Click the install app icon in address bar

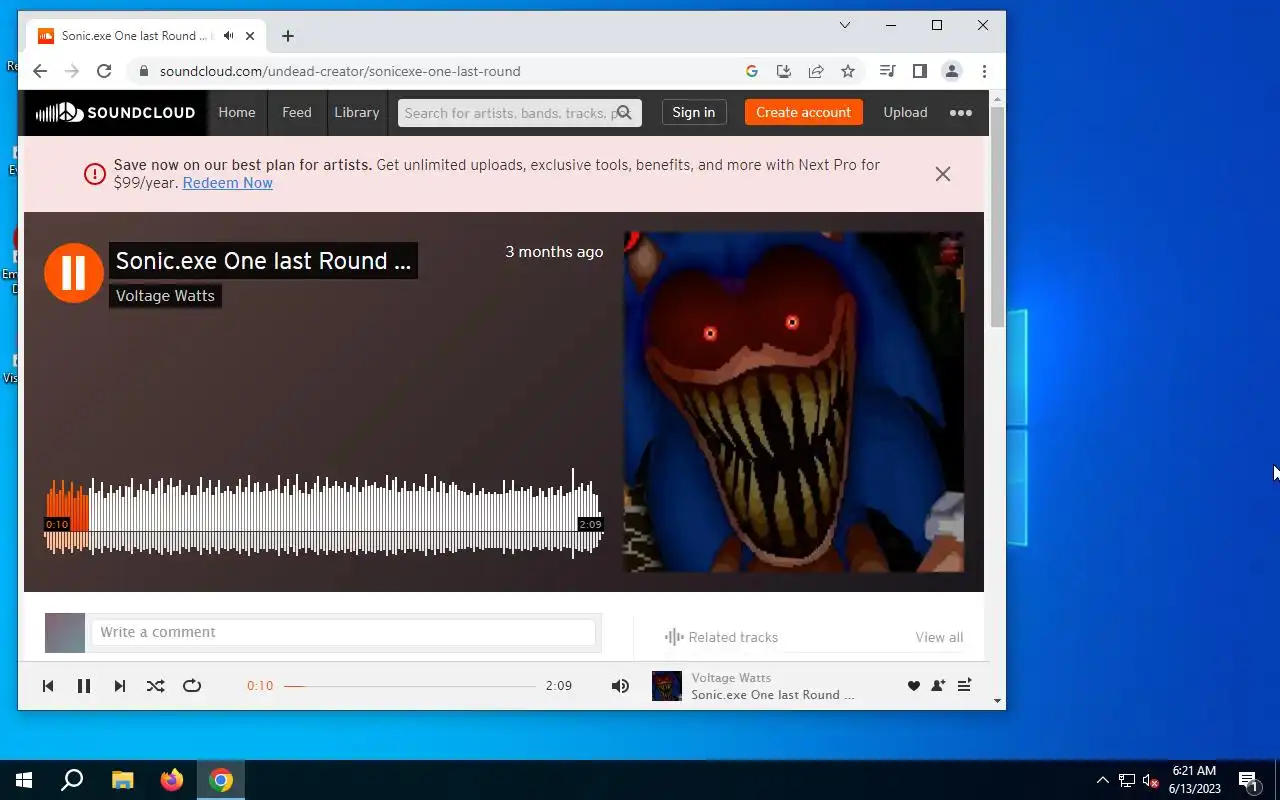tap(784, 71)
